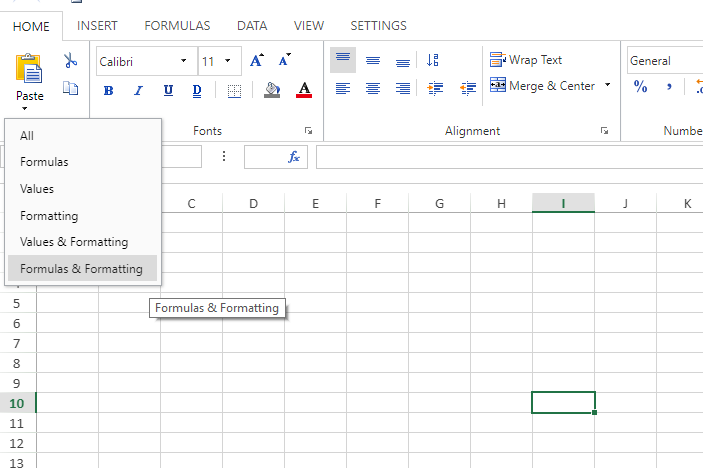Open the cell borders icon
The height and width of the screenshot is (468, 703).
[x=234, y=91]
